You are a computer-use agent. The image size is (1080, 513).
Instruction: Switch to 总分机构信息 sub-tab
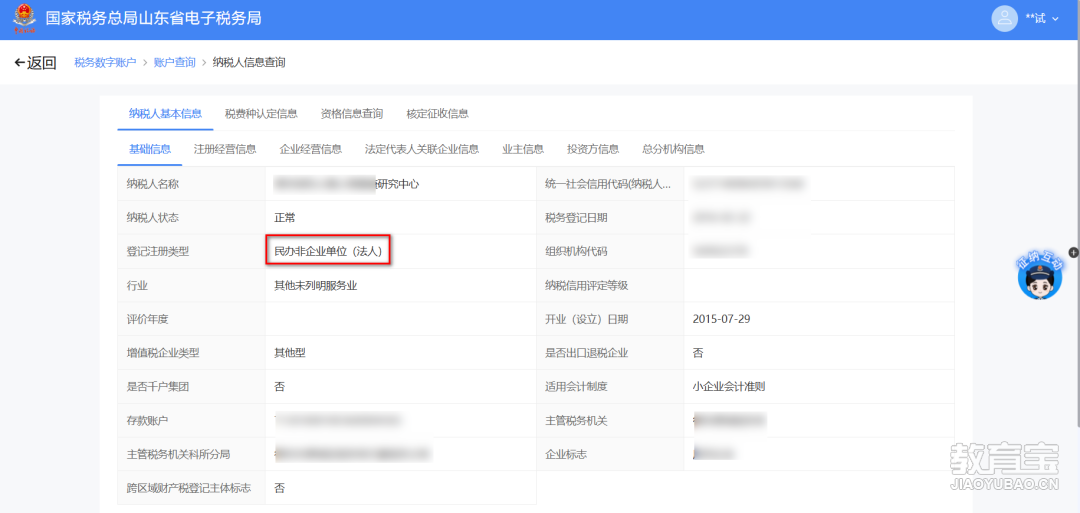coord(673,149)
